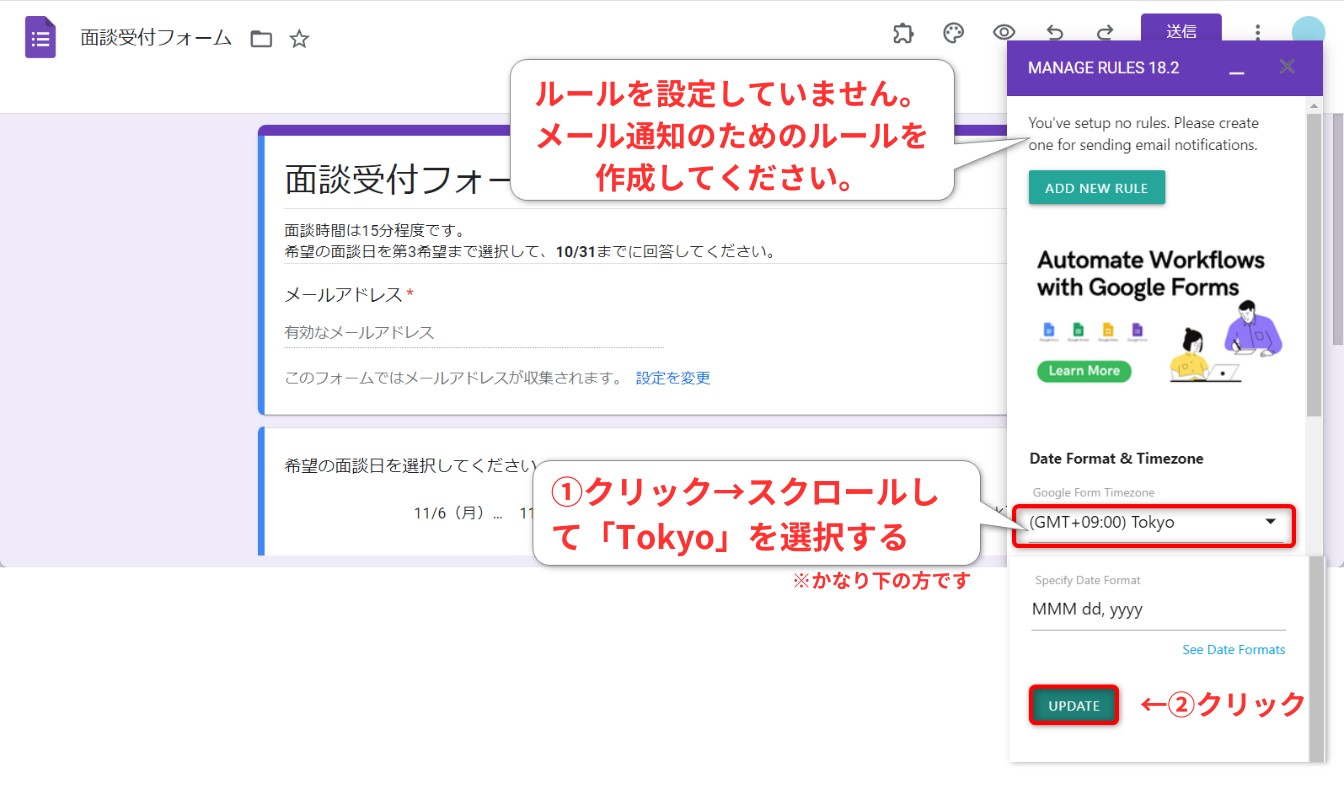The image size is (1344, 800).
Task: Star the 面談受付フォーム form
Action: (299, 39)
